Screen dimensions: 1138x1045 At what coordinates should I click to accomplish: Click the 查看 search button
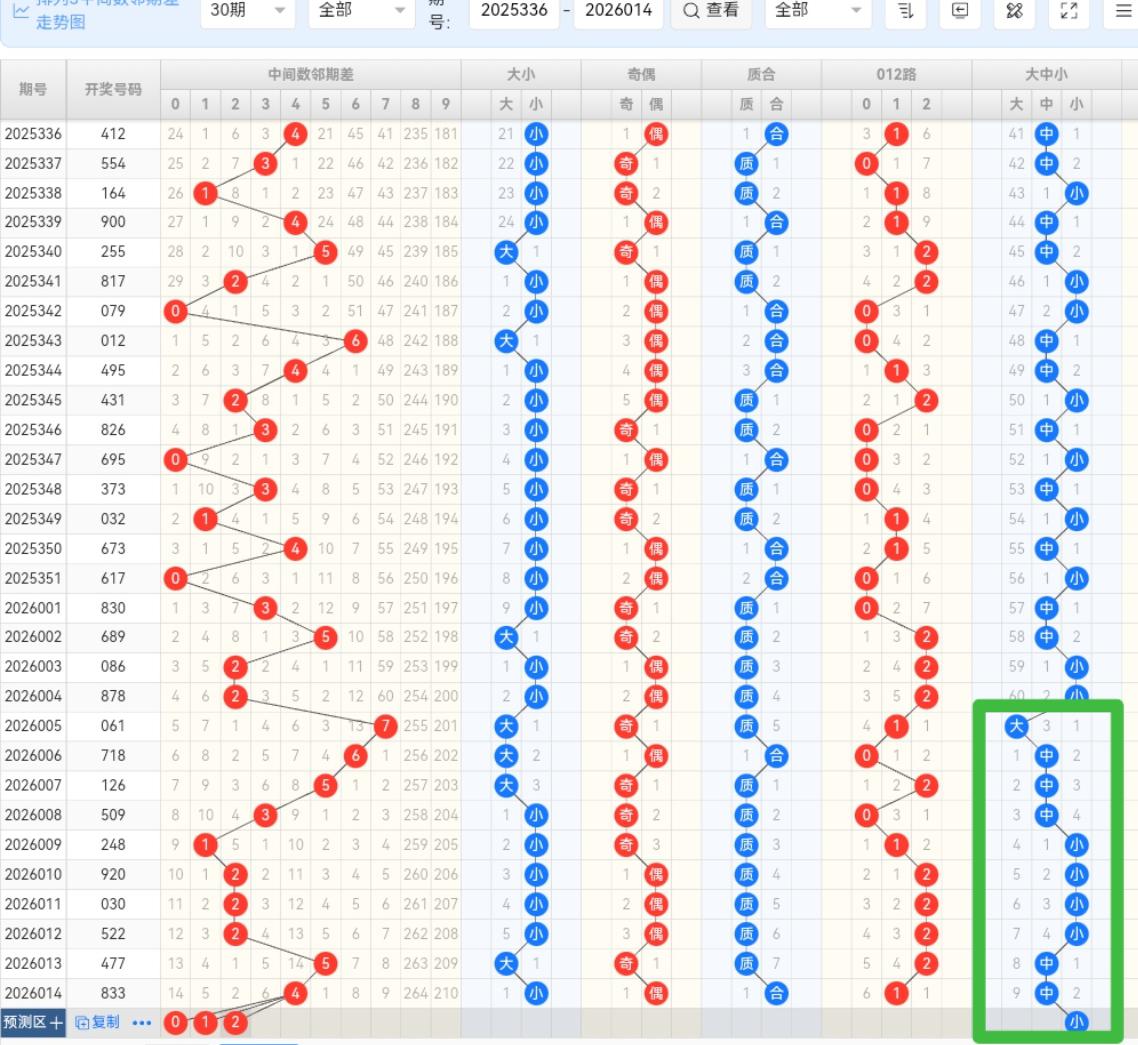(x=711, y=11)
